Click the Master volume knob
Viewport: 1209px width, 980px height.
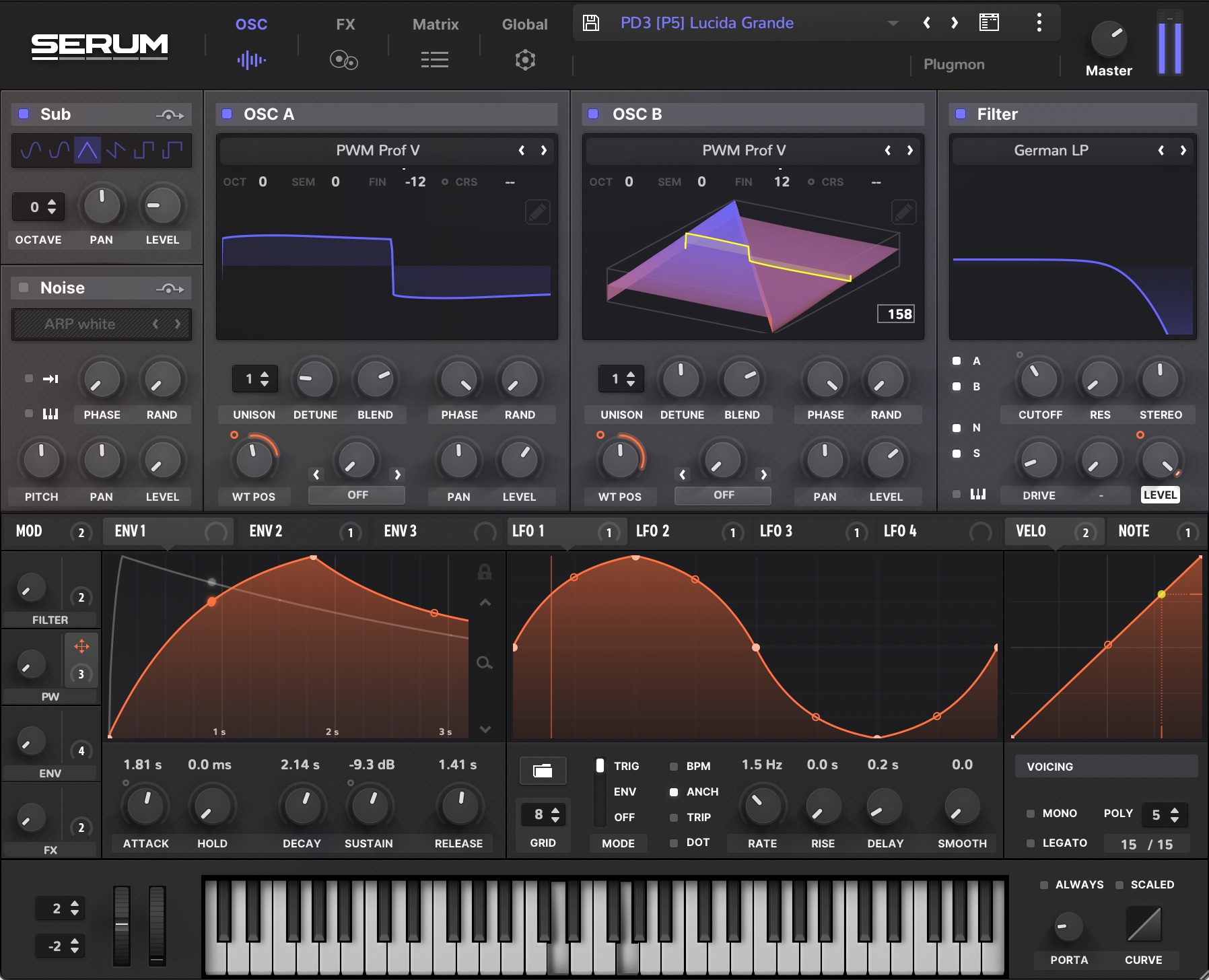(x=1109, y=38)
